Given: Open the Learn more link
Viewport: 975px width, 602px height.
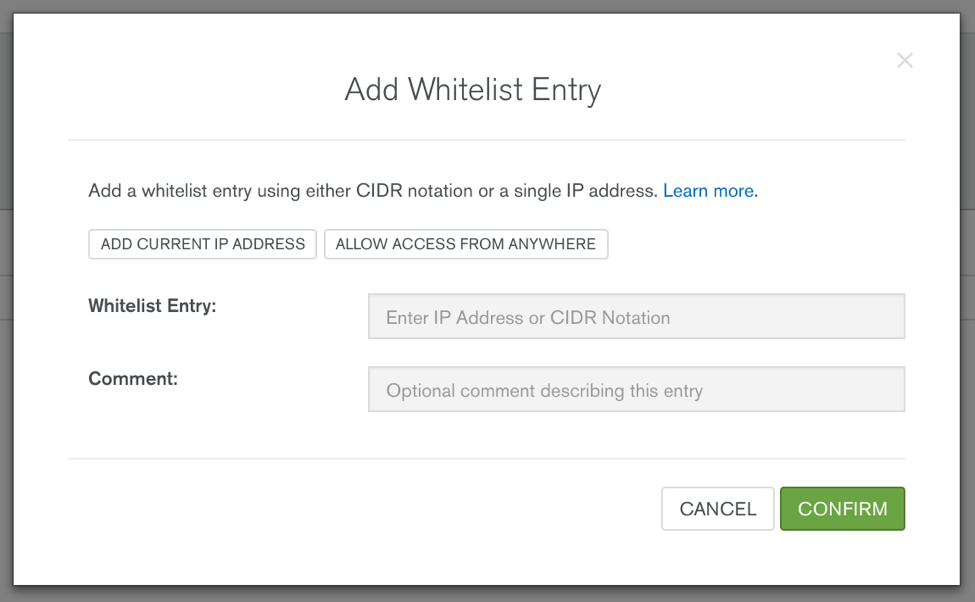Looking at the screenshot, I should 708,190.
